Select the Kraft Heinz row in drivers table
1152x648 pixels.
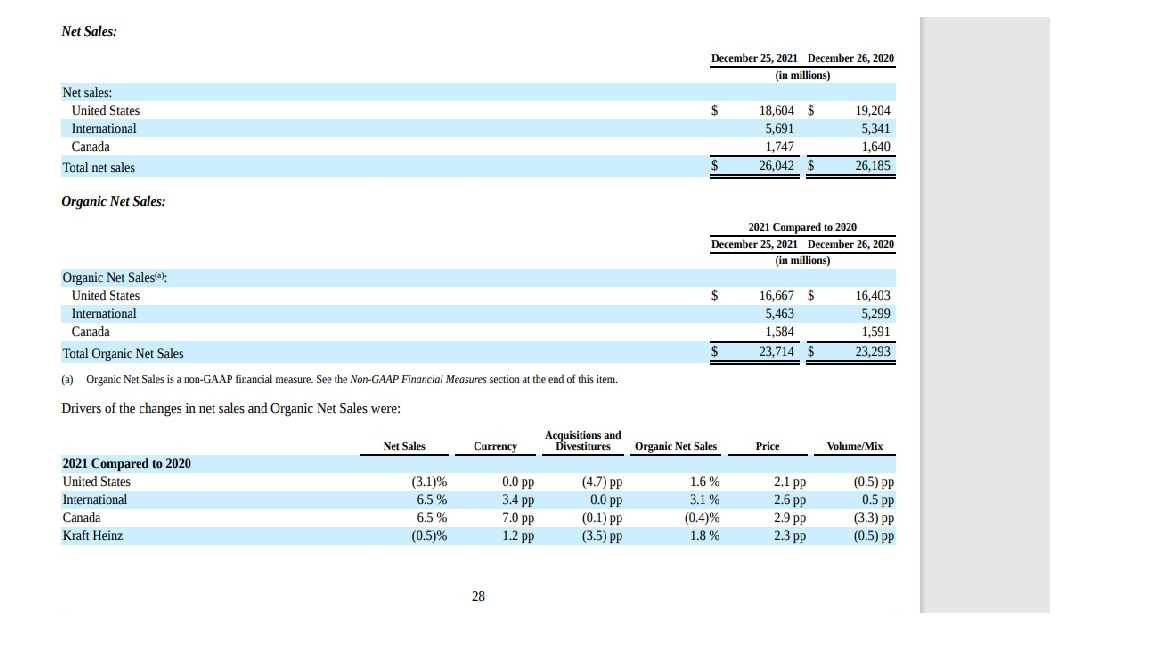tap(92, 535)
